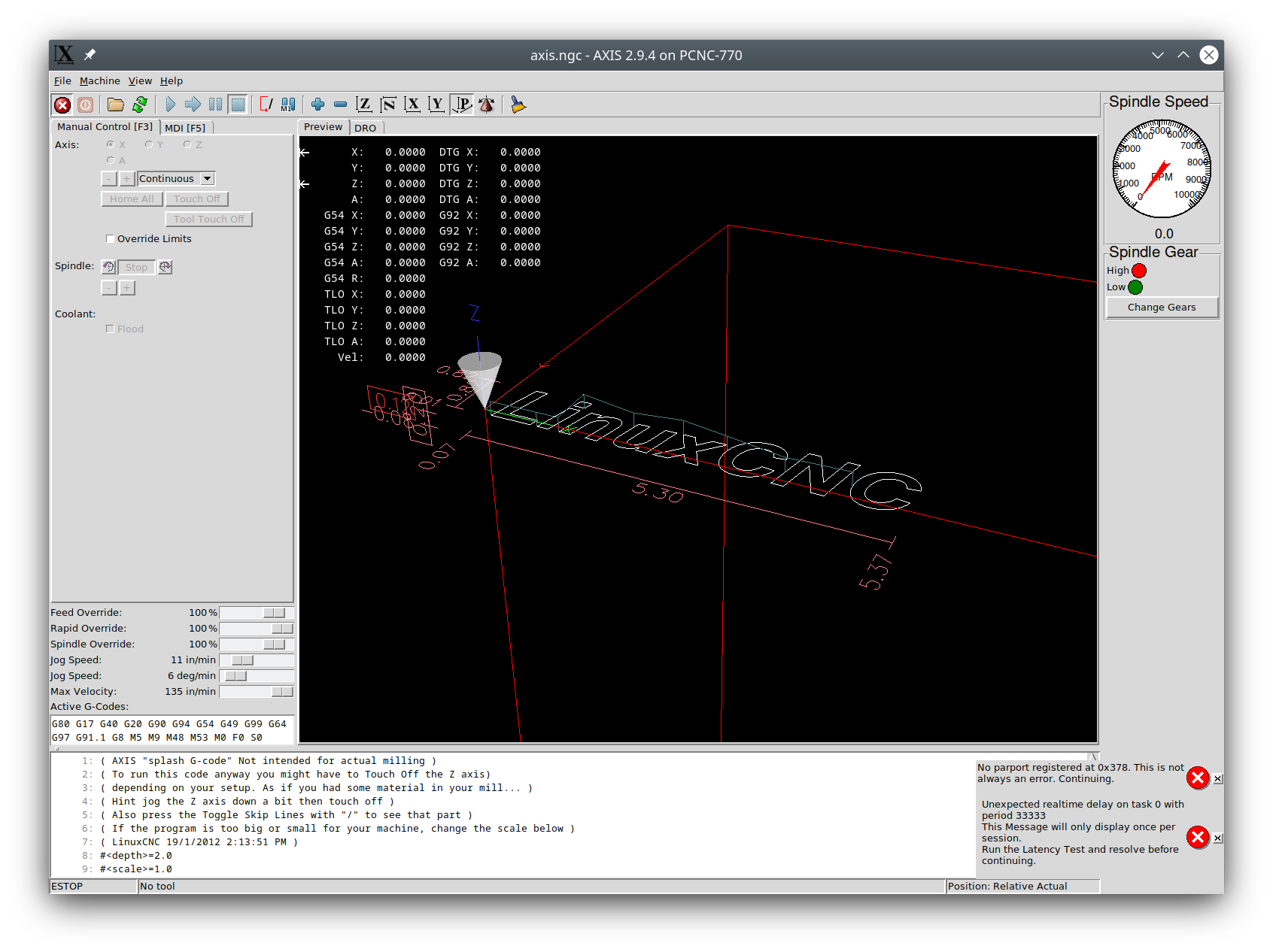This screenshot has height=952, width=1273.
Task: Step the program with the arrow icon
Action: 193,105
